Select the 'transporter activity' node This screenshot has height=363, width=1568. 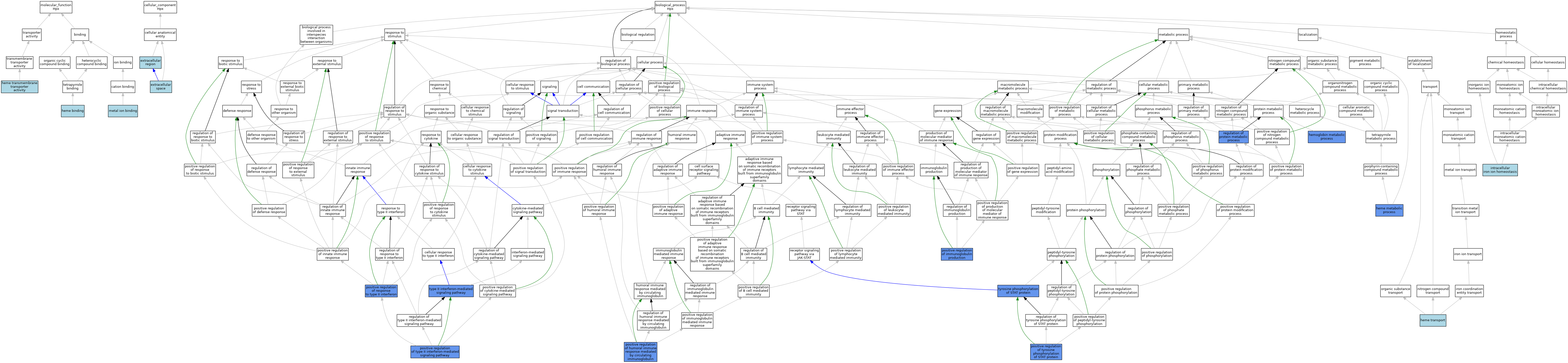pos(32,35)
